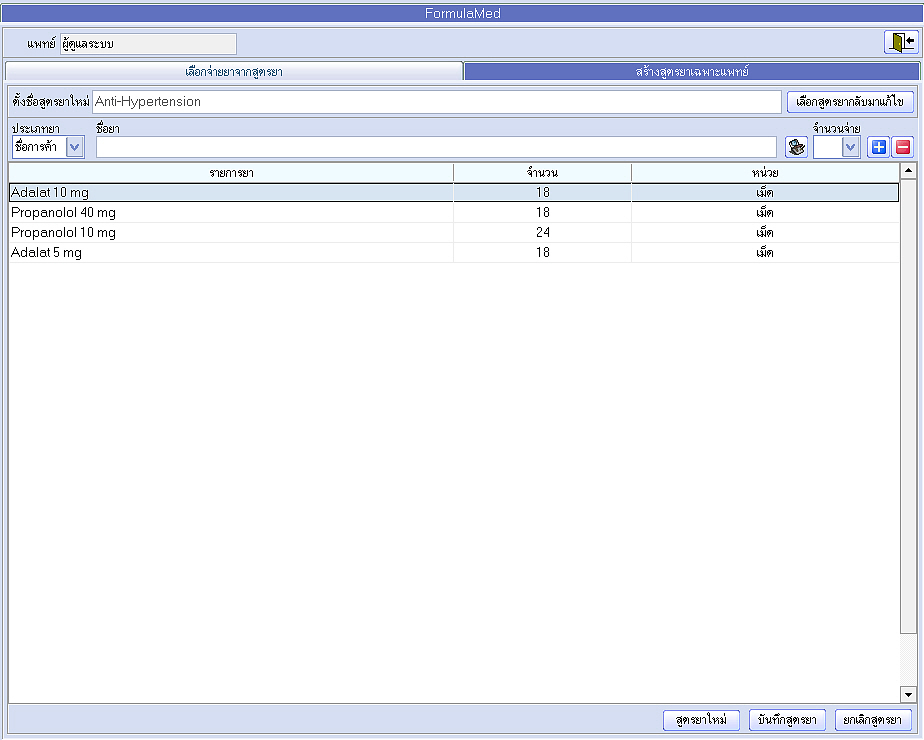924x740 pixels.
Task: Click the หน่วย column header
Action: click(x=765, y=173)
